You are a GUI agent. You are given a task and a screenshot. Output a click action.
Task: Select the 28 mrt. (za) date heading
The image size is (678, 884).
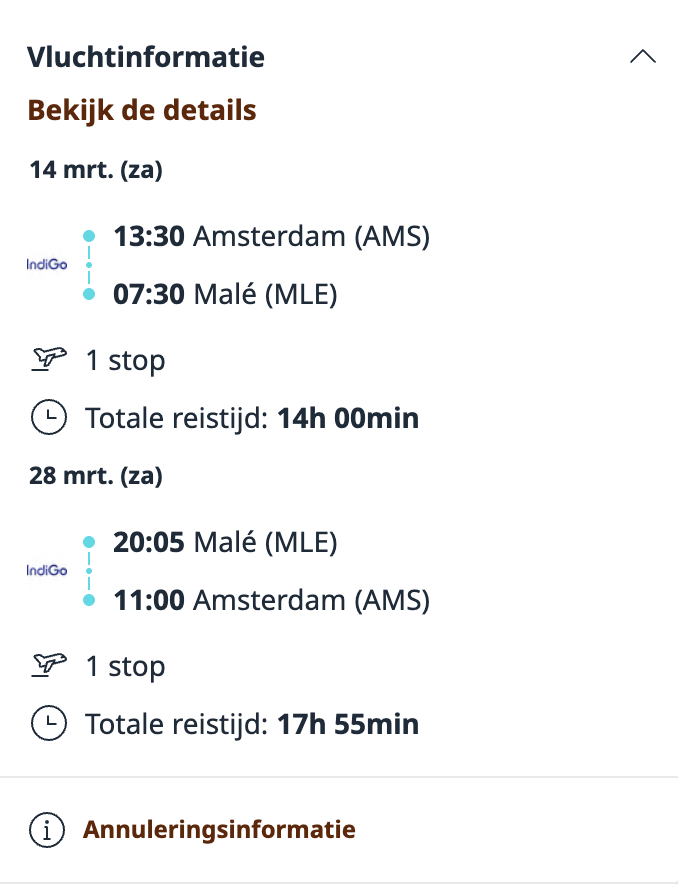[x=95, y=475]
